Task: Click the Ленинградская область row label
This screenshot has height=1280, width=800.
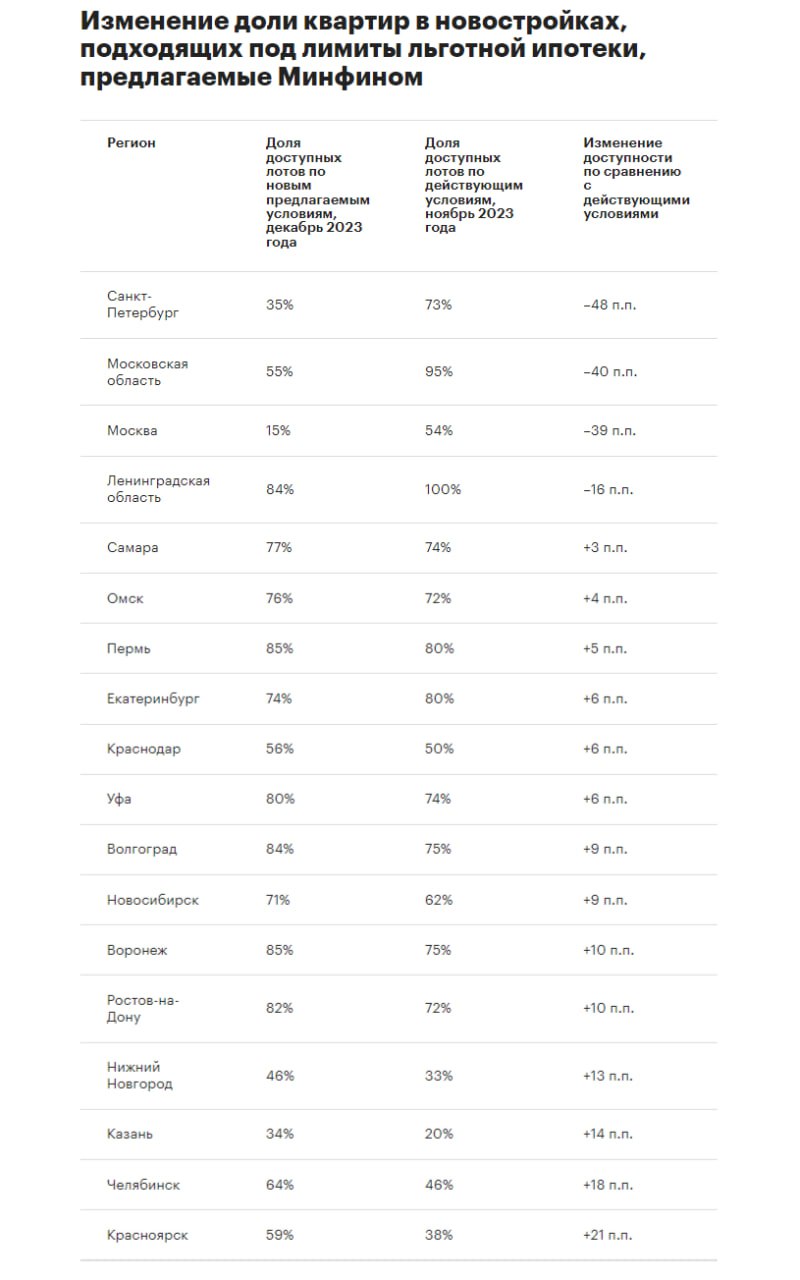Action: tap(158, 489)
